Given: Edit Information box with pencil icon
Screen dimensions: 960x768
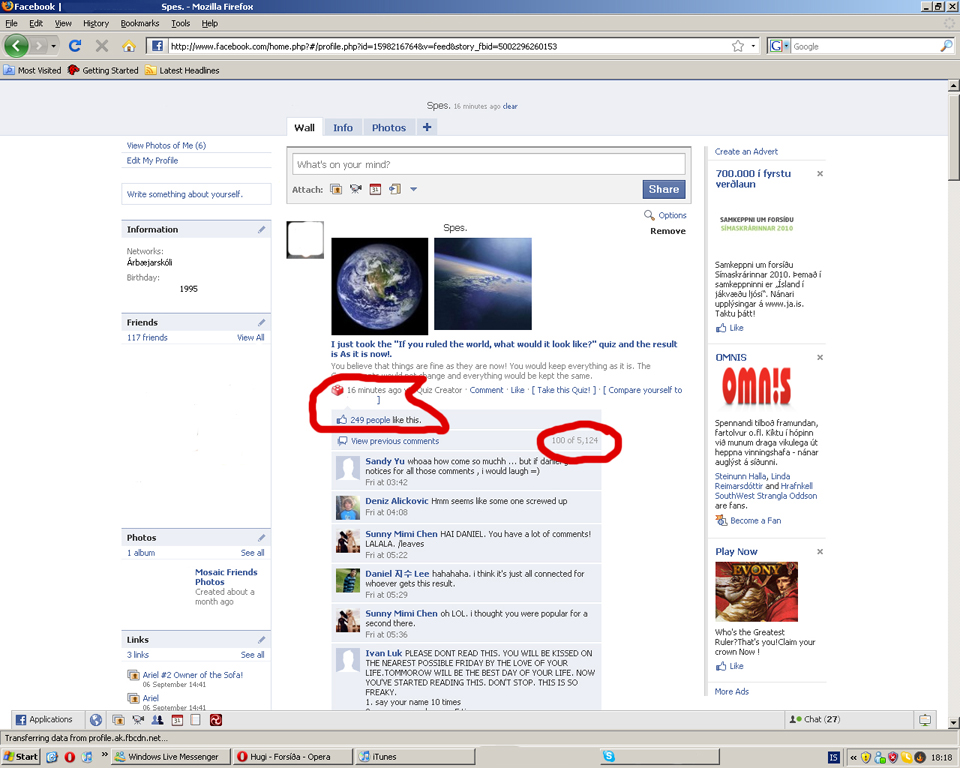Looking at the screenshot, I should (x=261, y=230).
